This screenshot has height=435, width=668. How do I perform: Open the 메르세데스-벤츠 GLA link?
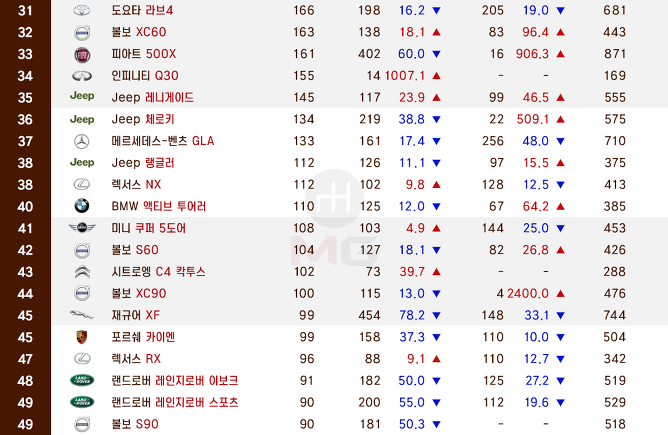(163, 141)
